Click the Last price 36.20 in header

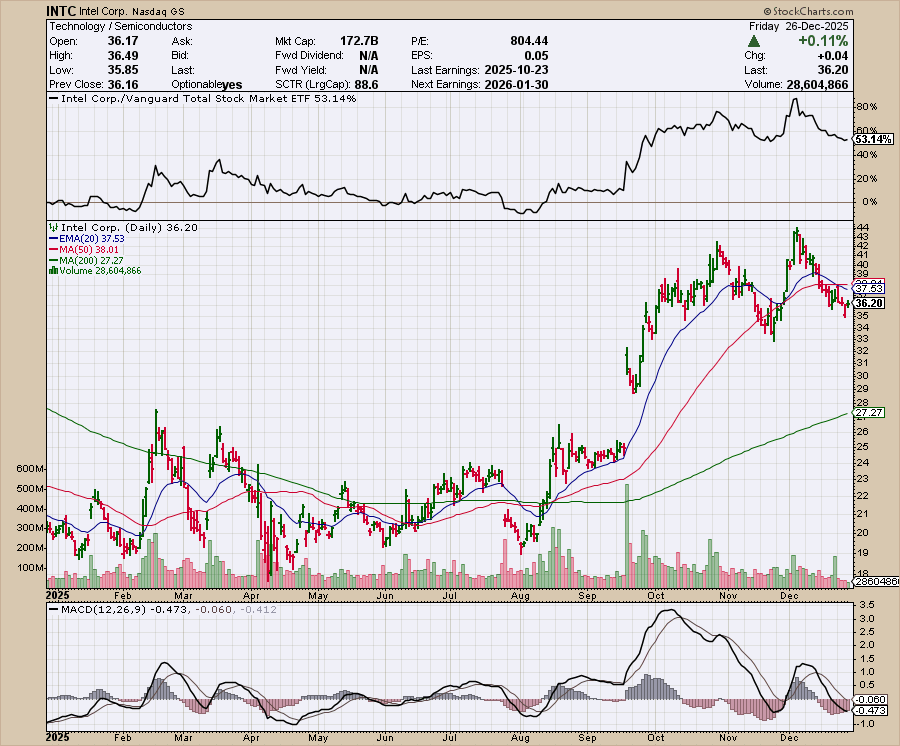click(x=833, y=70)
